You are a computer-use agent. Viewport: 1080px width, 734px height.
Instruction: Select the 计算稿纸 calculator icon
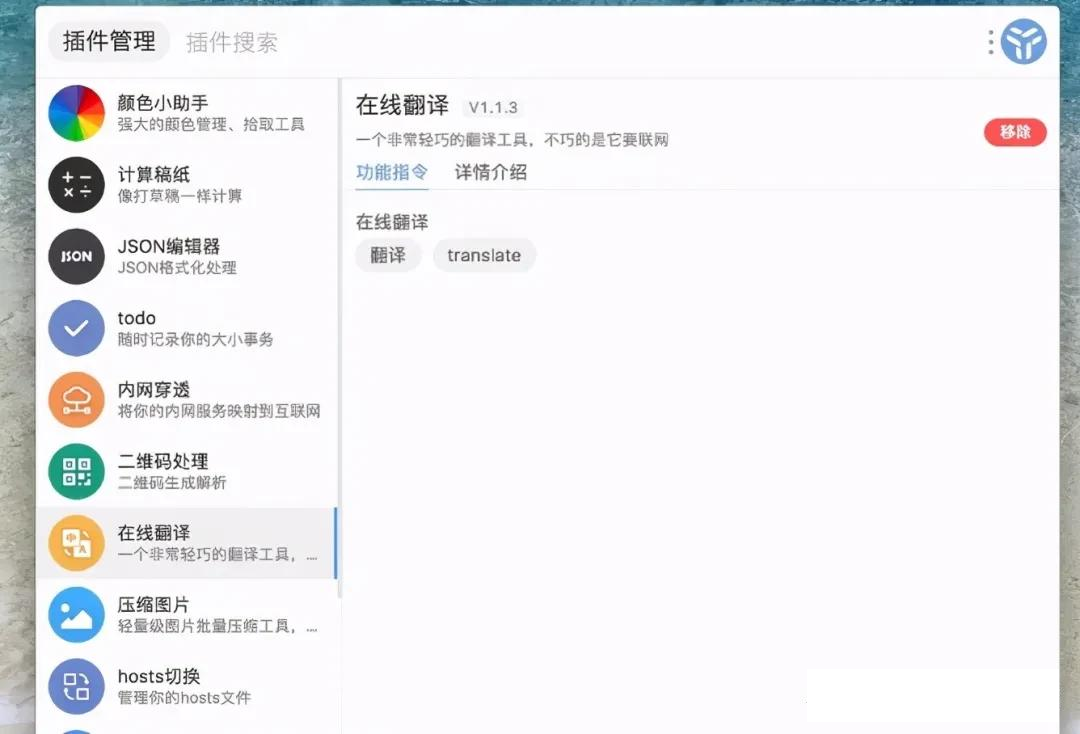click(76, 184)
